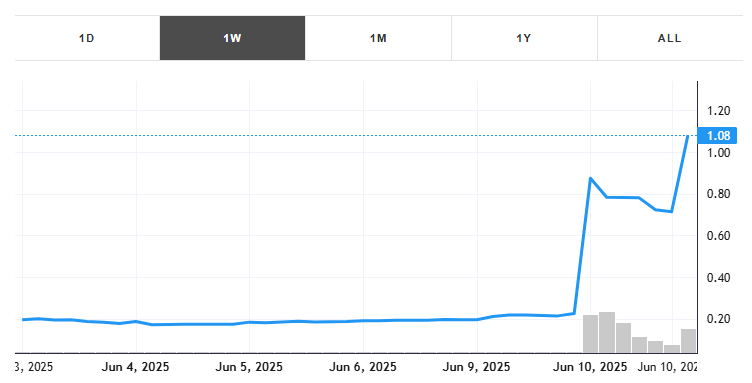Click the price line's 0.88 spike peak
The height and width of the screenshot is (383, 752).
[590, 178]
